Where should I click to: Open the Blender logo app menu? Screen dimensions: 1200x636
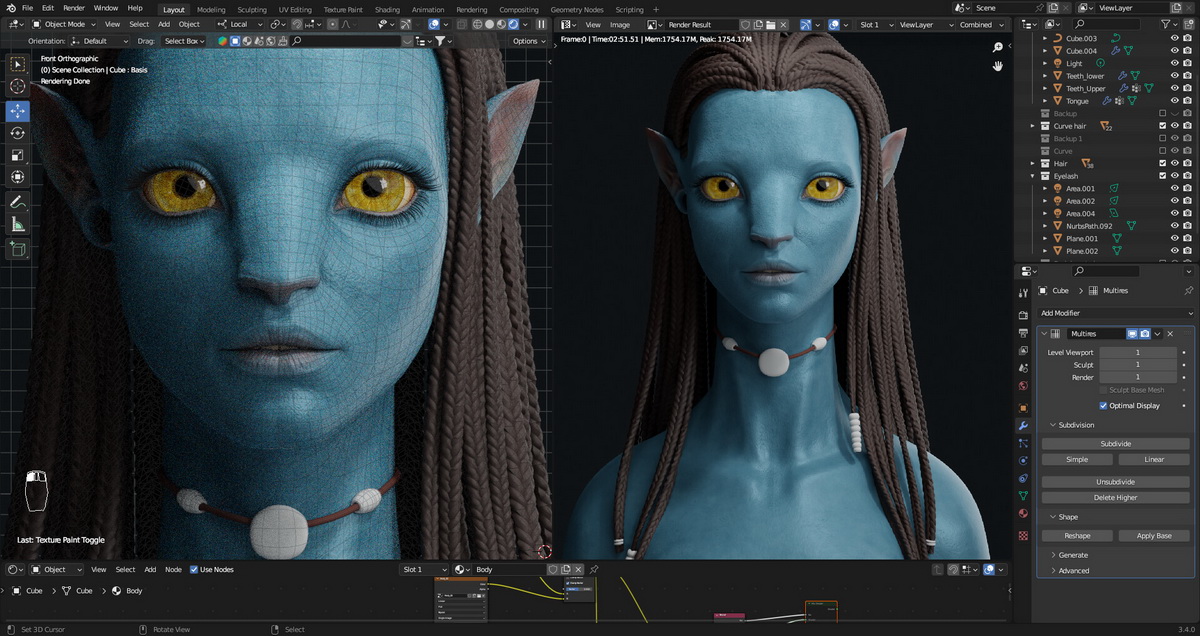pyautogui.click(x=11, y=8)
